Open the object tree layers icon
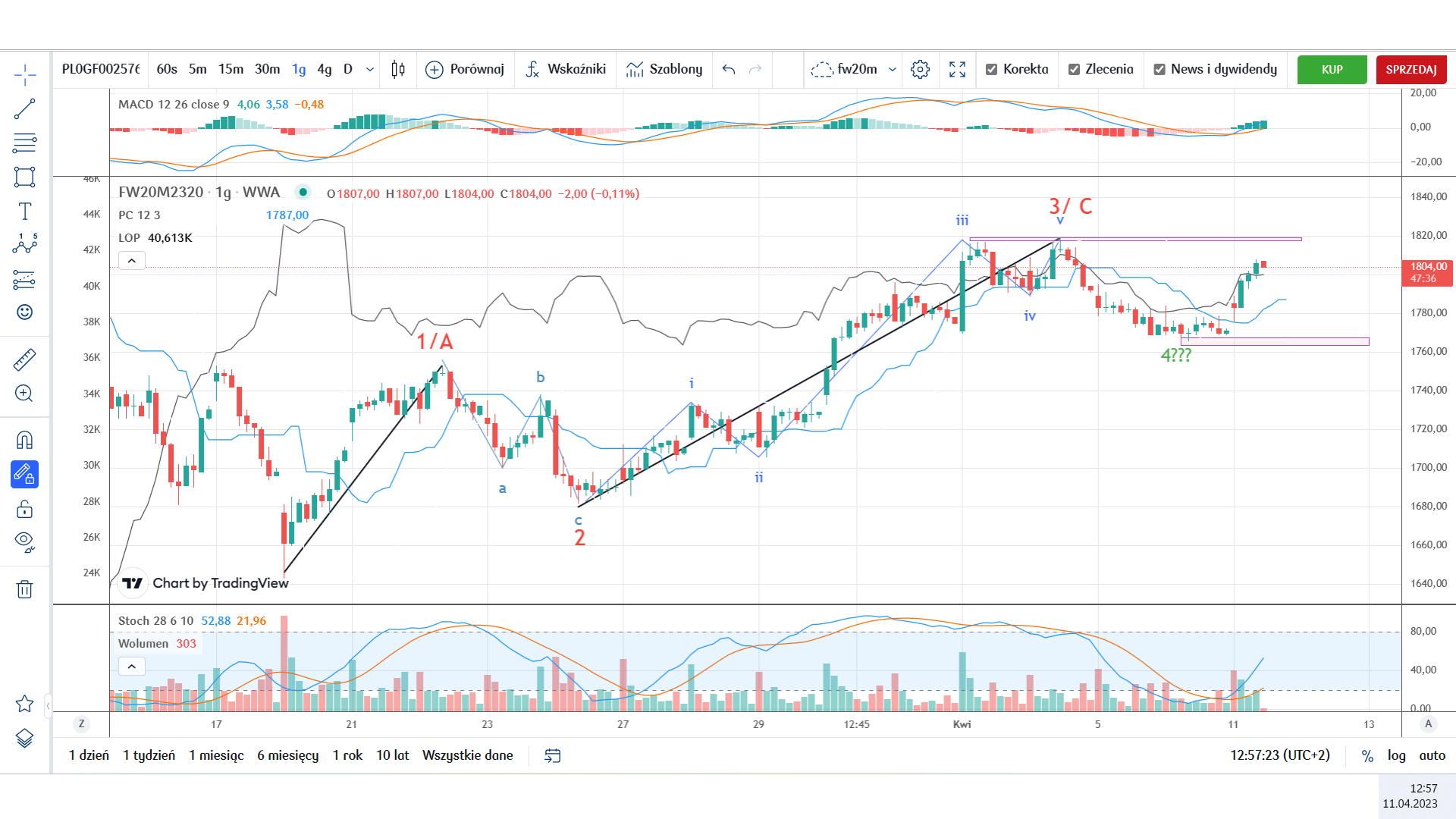Screen dimensions: 1456x819 tap(24, 738)
